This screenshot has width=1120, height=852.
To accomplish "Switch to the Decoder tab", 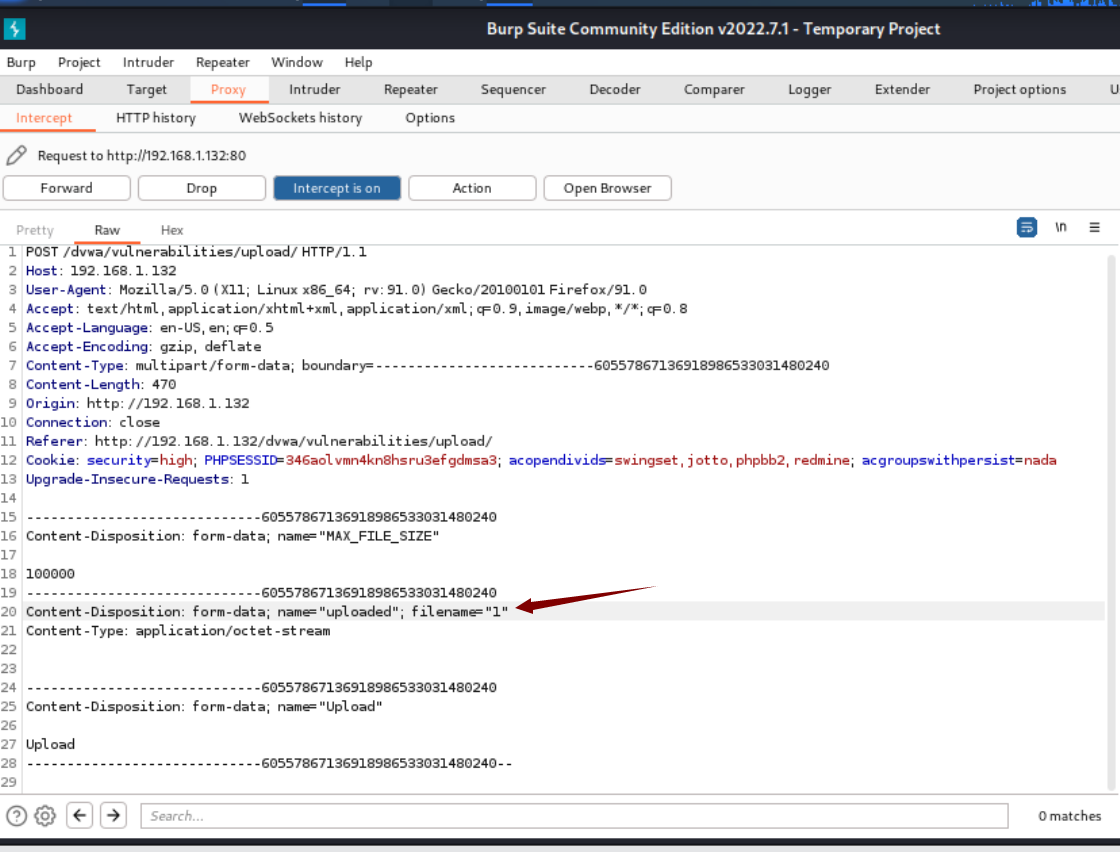I will click(x=615, y=89).
